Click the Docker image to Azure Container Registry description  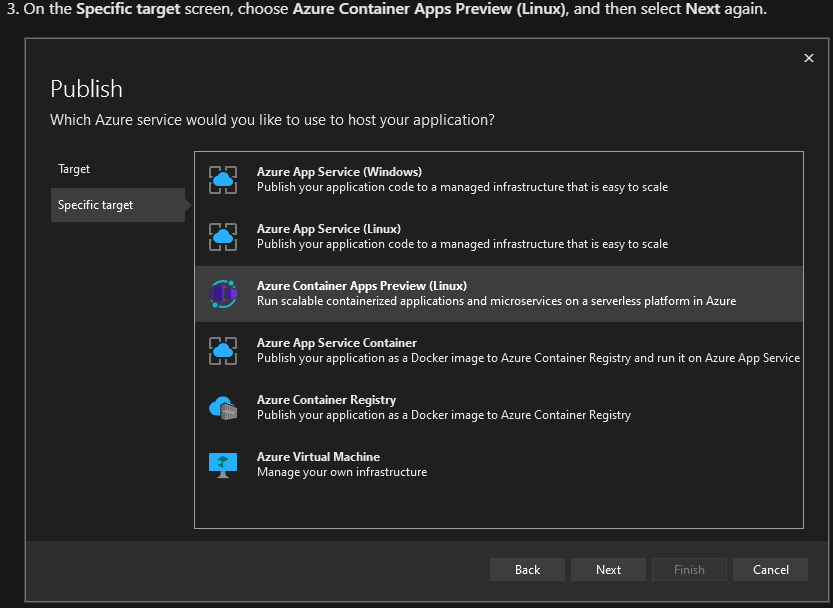[x=444, y=415]
